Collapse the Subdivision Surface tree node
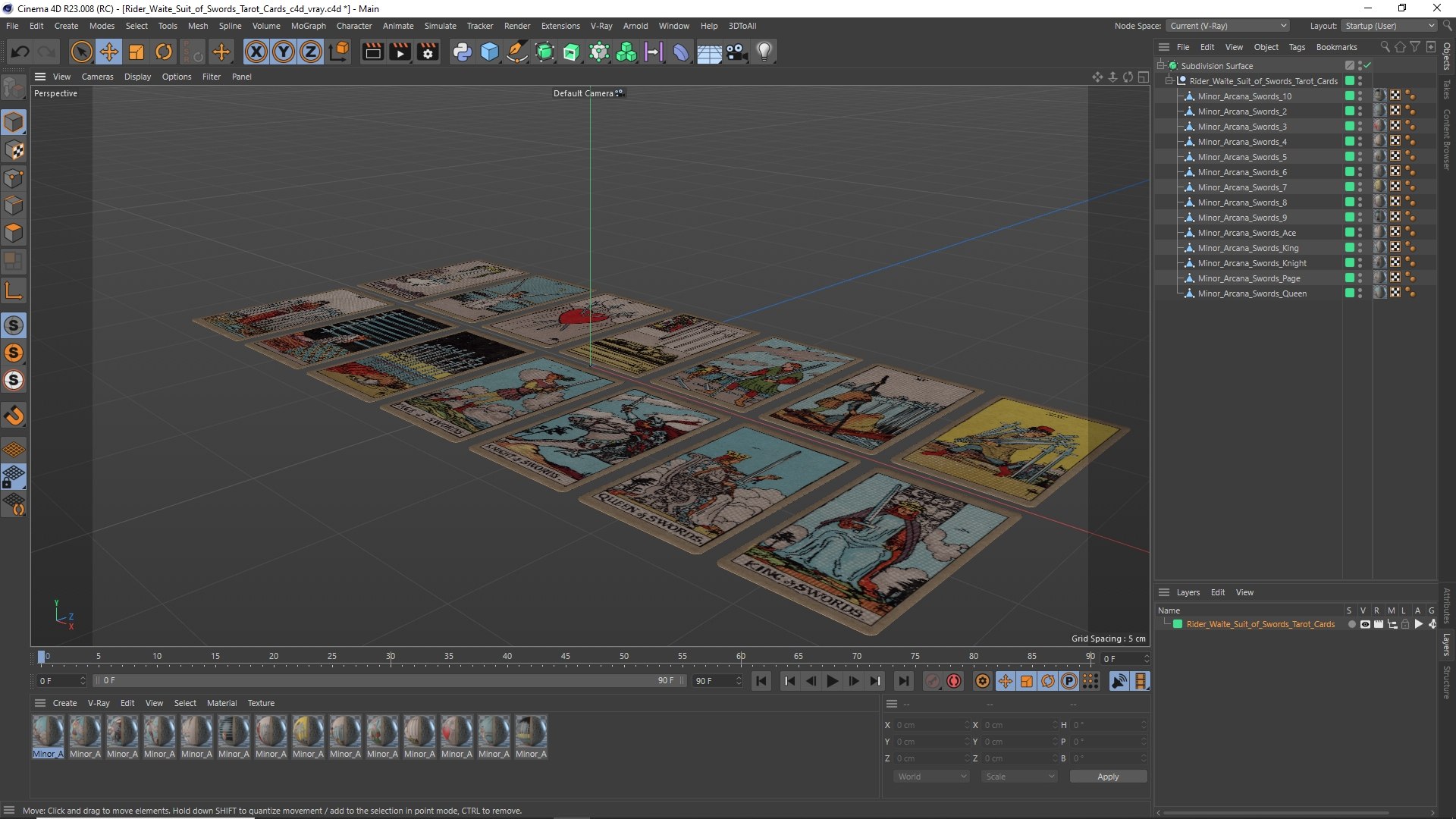This screenshot has height=819, width=1456. 1160,66
